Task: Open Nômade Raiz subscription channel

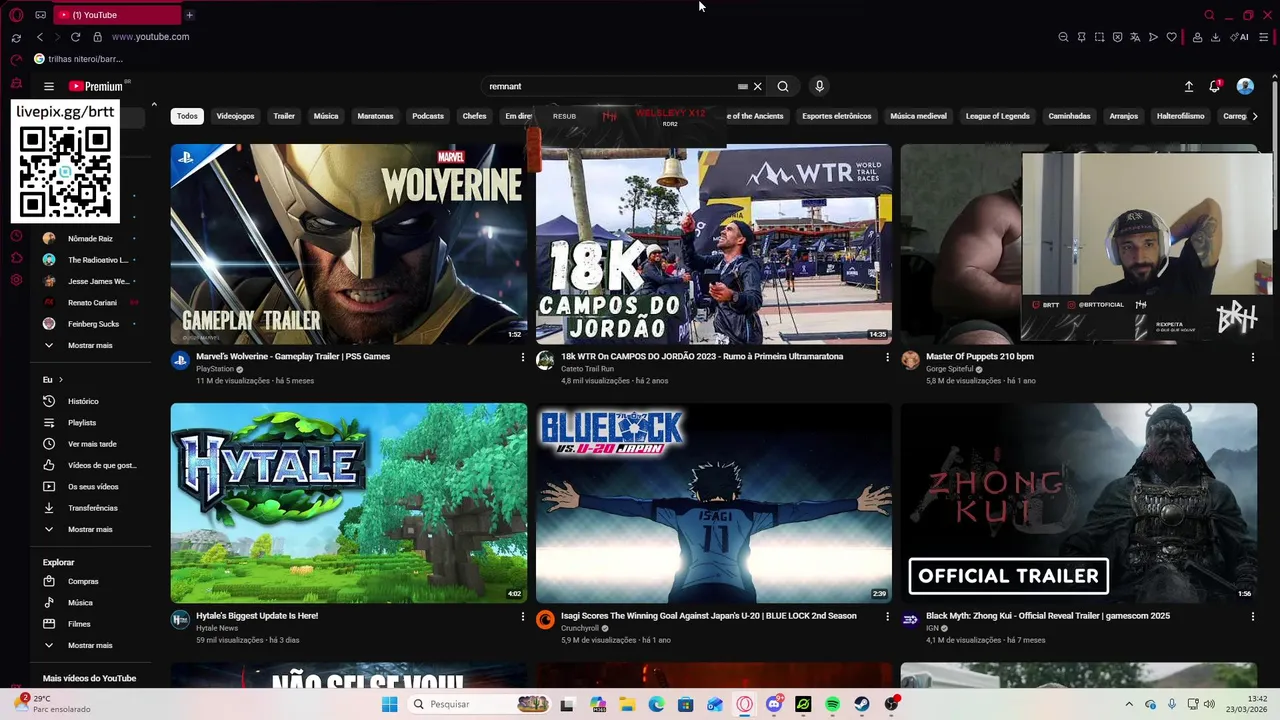Action: tap(90, 239)
